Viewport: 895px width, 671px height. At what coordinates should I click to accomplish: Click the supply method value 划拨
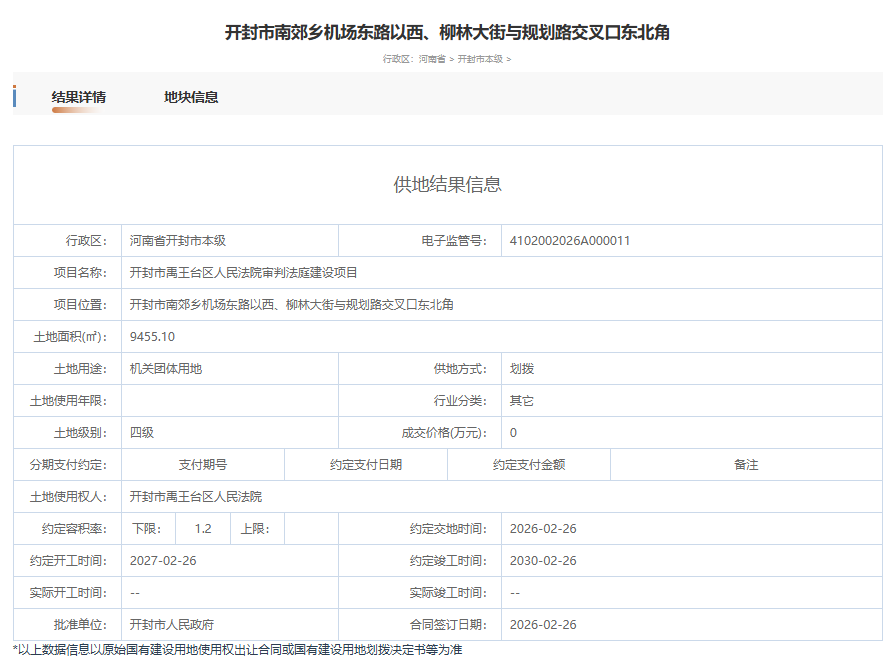point(522,369)
